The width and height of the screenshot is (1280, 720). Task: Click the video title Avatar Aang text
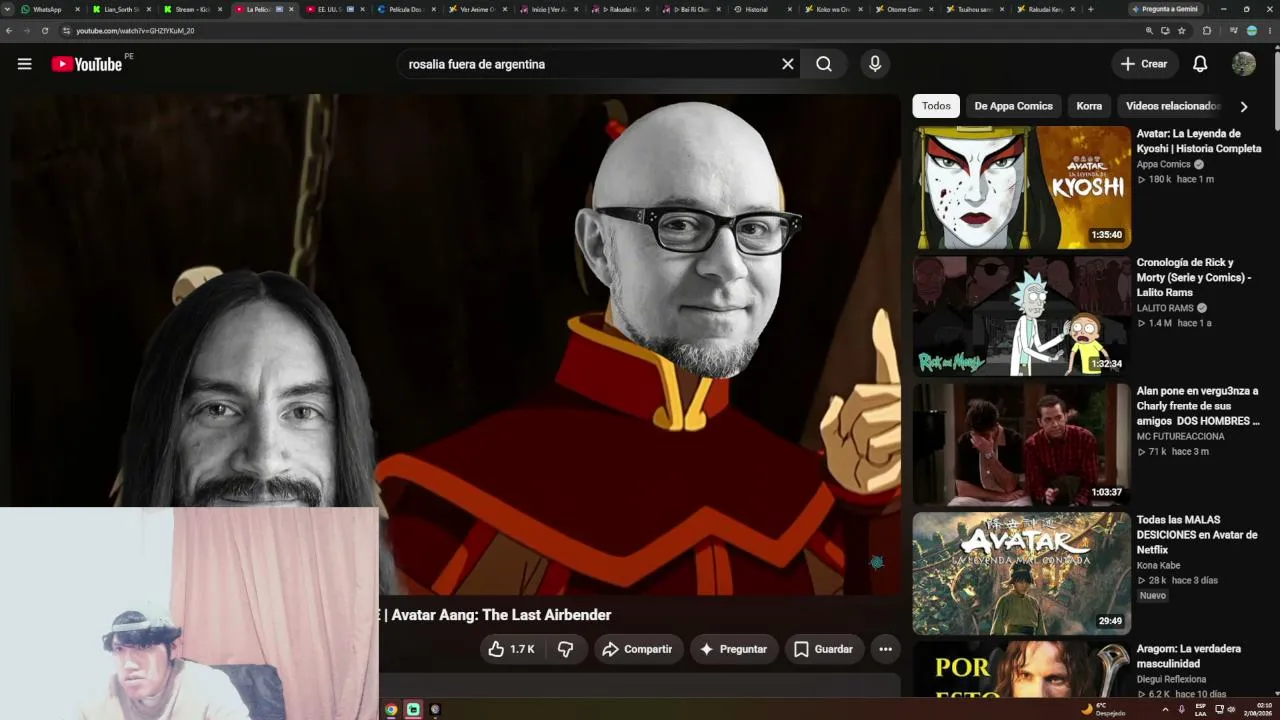(x=501, y=615)
